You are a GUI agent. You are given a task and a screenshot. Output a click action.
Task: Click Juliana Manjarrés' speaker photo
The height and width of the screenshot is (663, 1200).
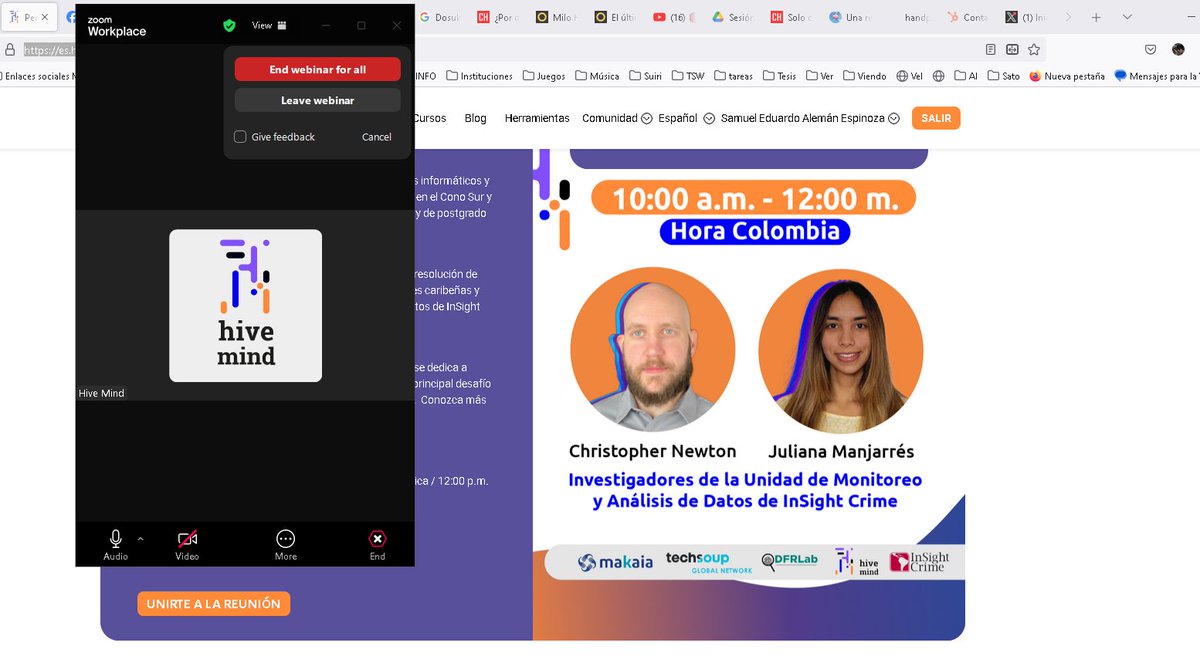841,350
